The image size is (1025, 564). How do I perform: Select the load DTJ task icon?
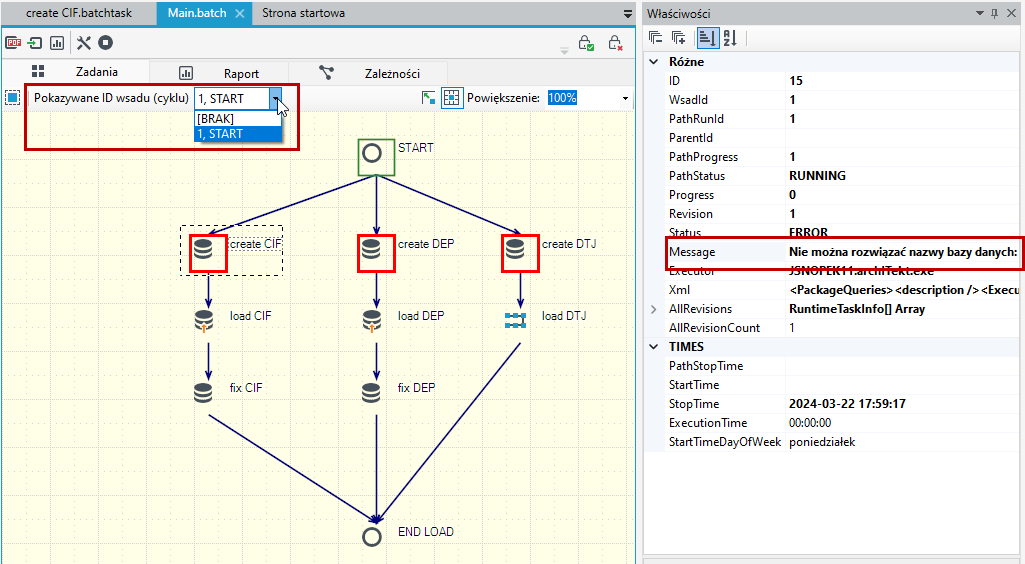click(x=515, y=320)
